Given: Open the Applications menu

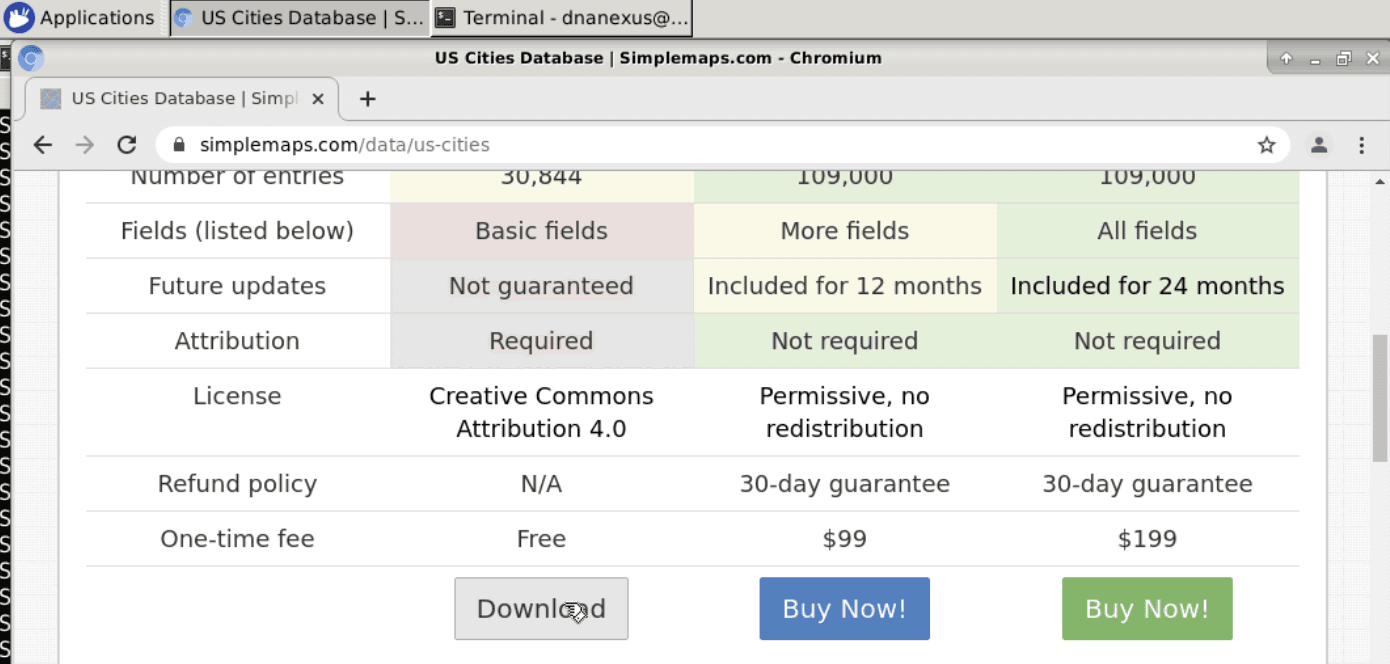Looking at the screenshot, I should 80,18.
